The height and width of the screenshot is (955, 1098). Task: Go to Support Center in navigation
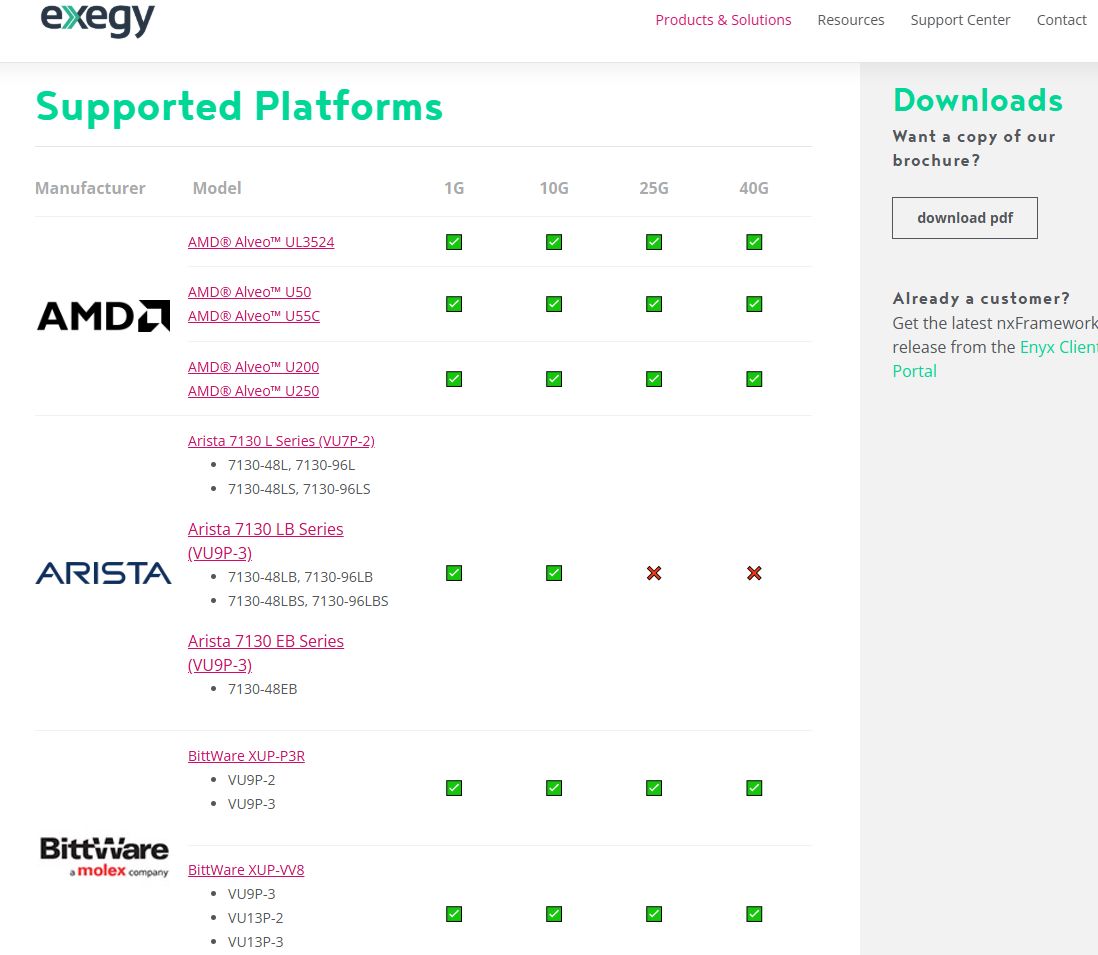coord(960,20)
